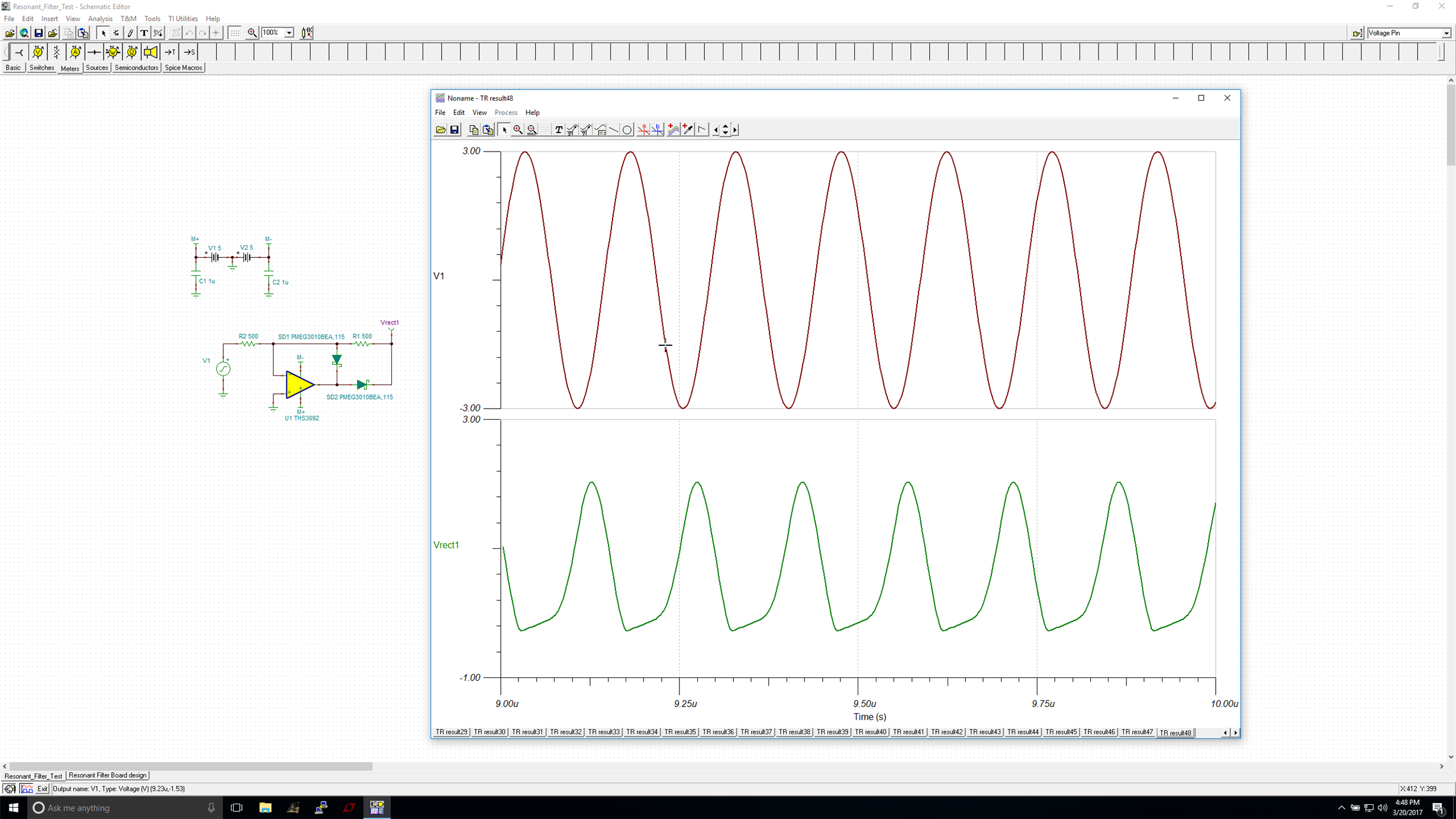Open the Resonant Filter Board design tab
The width and height of the screenshot is (1456, 819).
click(x=108, y=775)
